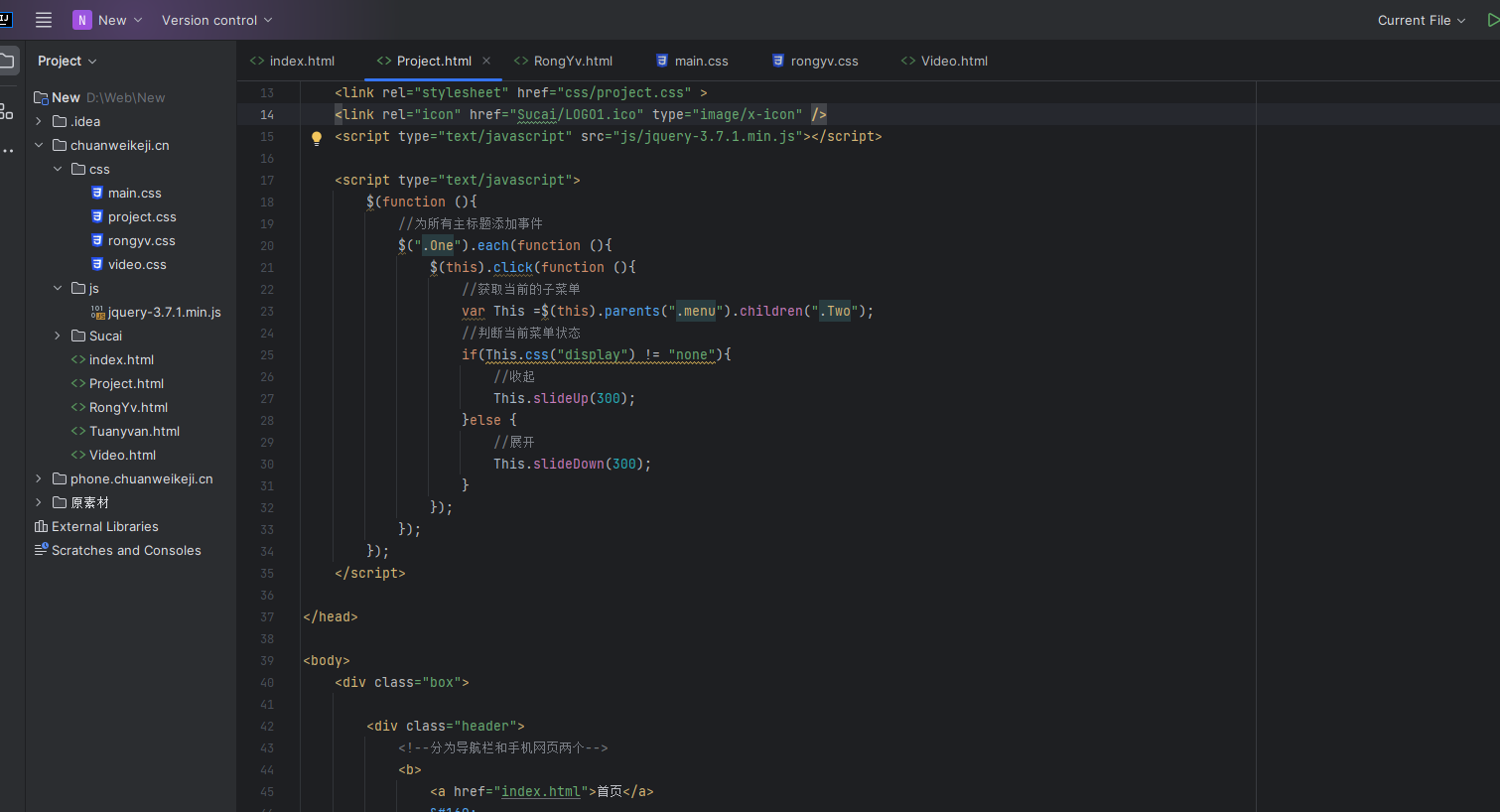Screen dimensions: 1500x812
Task: Click the main.css file icon in tree
Action: 97,193
